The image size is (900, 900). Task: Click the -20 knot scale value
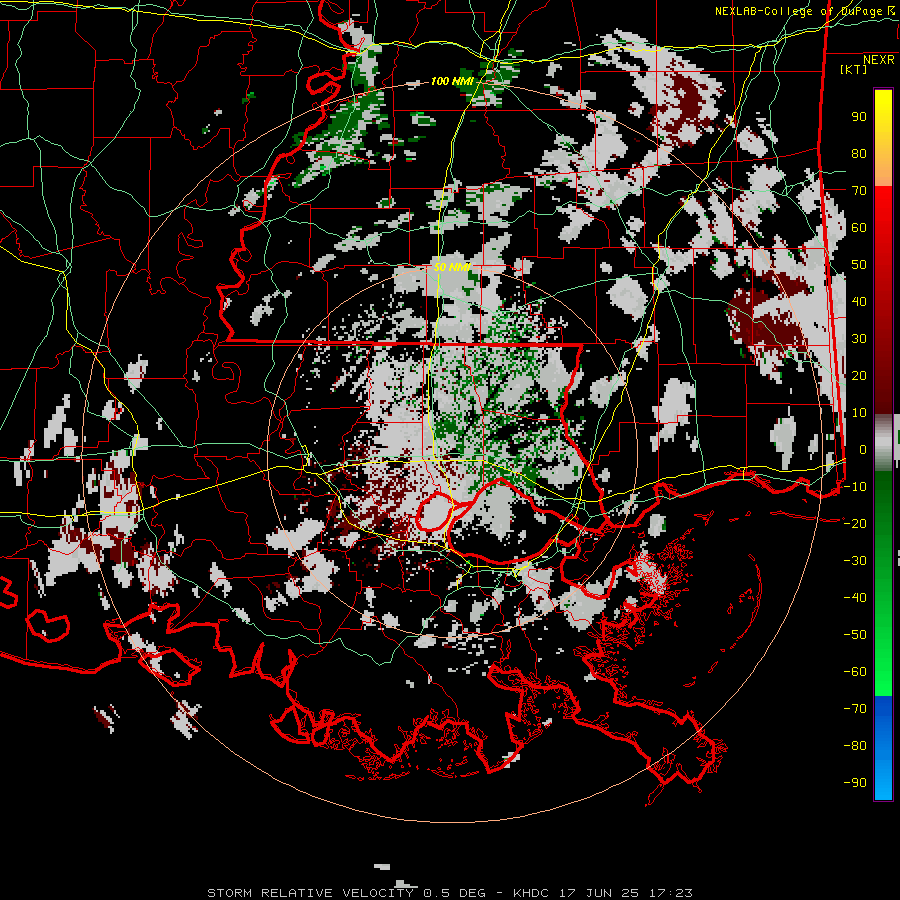point(855,523)
